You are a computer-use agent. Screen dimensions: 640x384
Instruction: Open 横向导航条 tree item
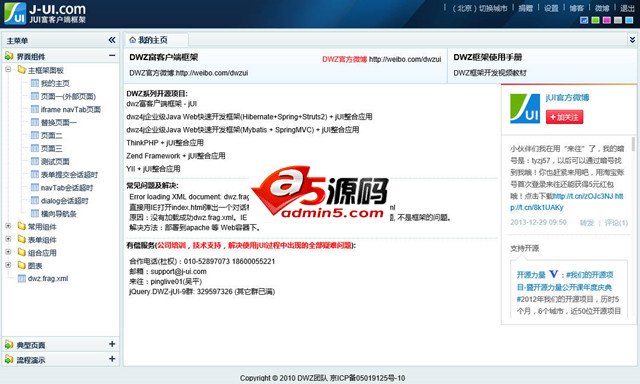(x=59, y=213)
